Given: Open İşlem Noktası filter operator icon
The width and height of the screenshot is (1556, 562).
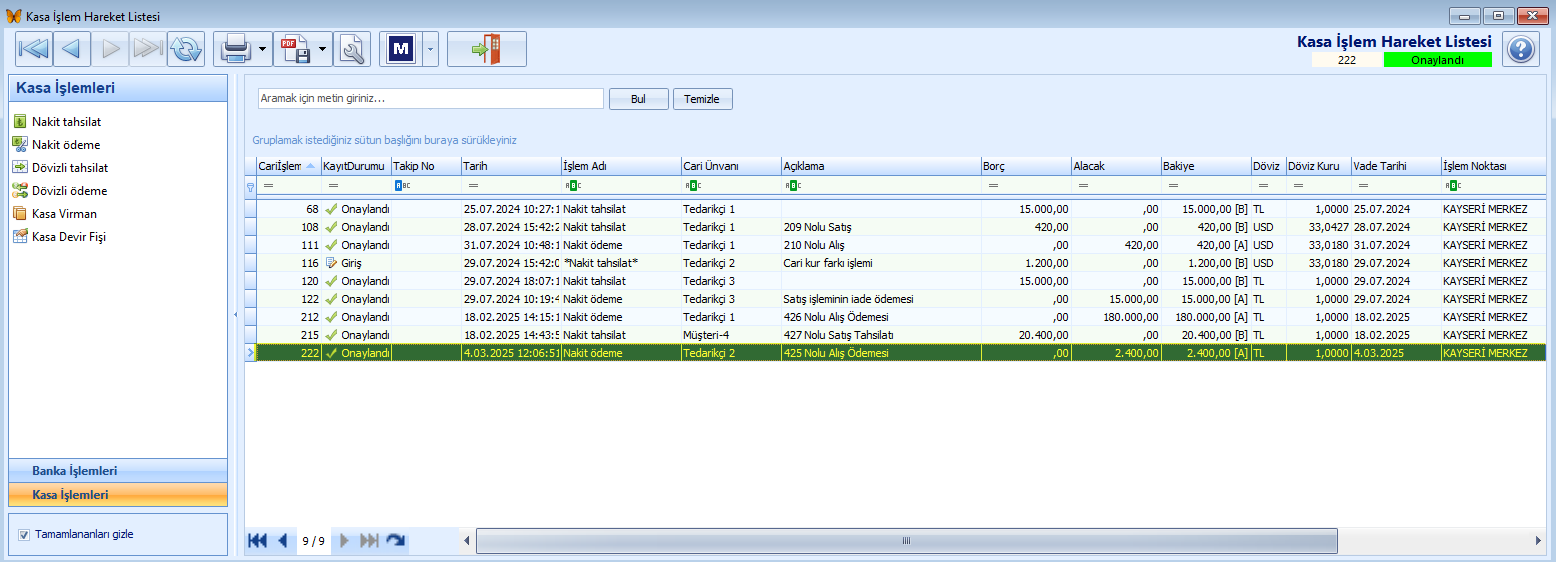Looking at the screenshot, I should coord(1452,186).
